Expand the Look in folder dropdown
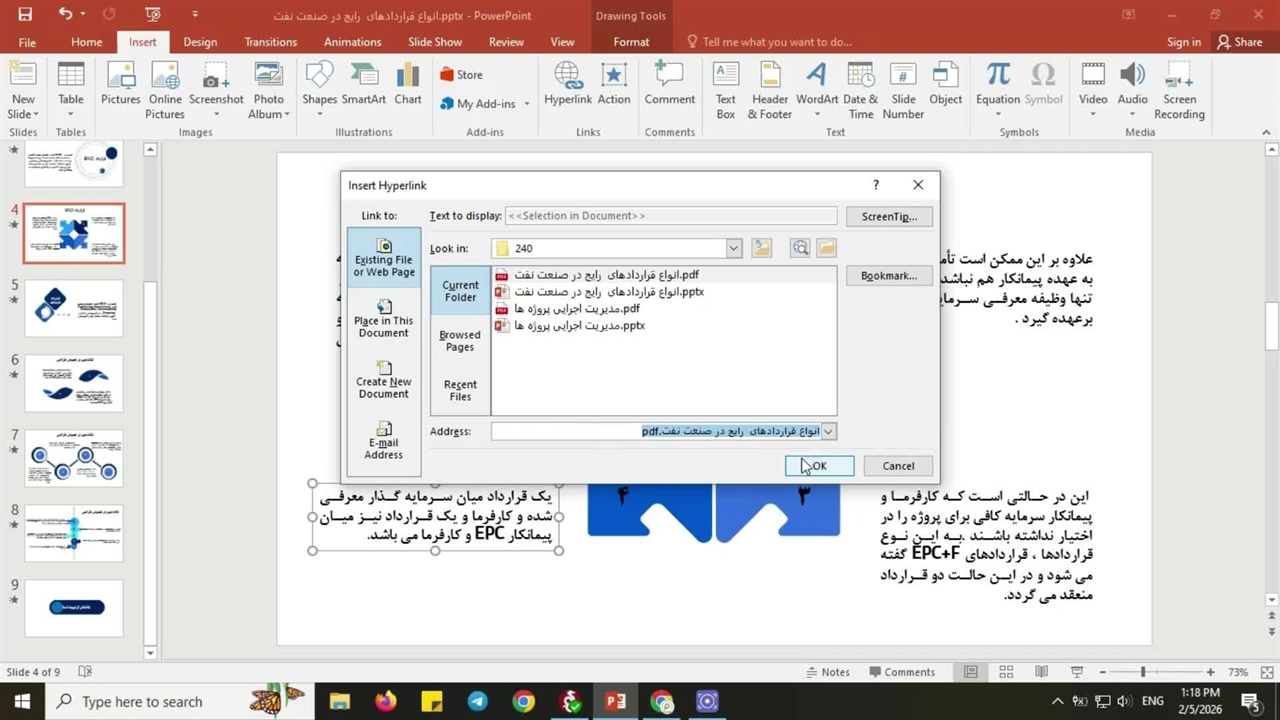1280x720 pixels. pos(733,248)
